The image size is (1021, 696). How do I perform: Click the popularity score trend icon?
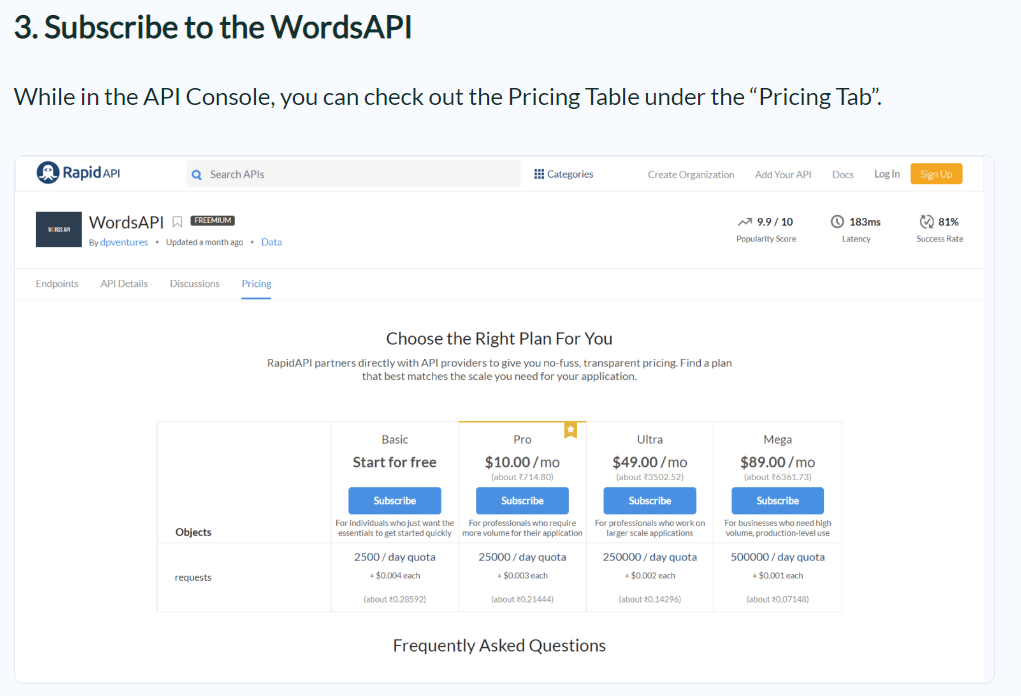[744, 222]
